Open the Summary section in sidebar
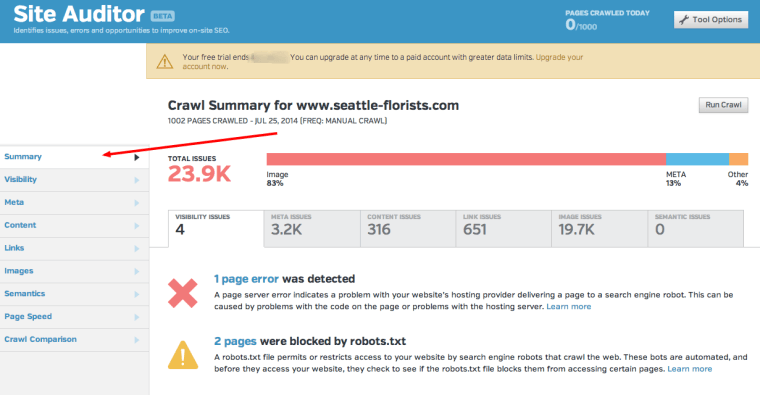The width and height of the screenshot is (760, 395). coord(74,157)
